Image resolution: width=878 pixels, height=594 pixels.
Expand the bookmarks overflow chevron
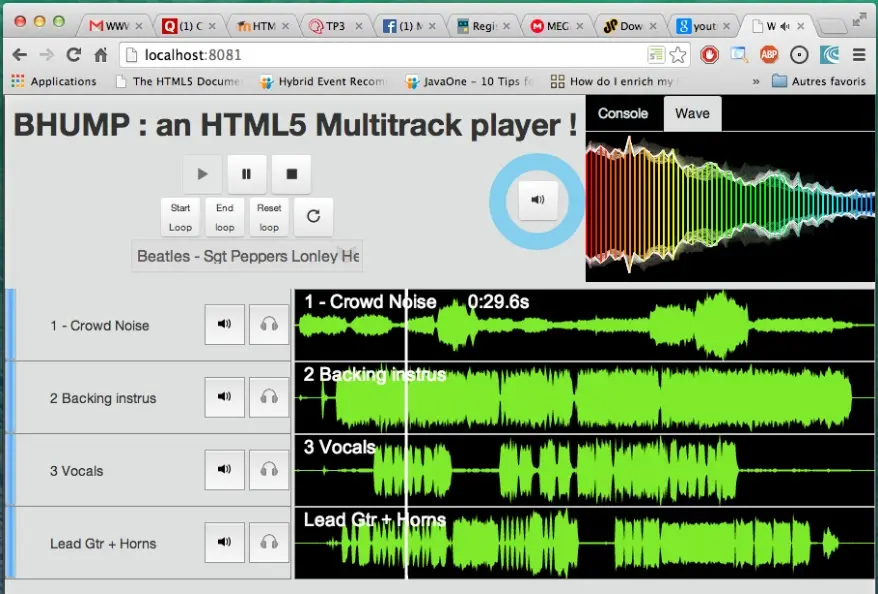(x=756, y=82)
